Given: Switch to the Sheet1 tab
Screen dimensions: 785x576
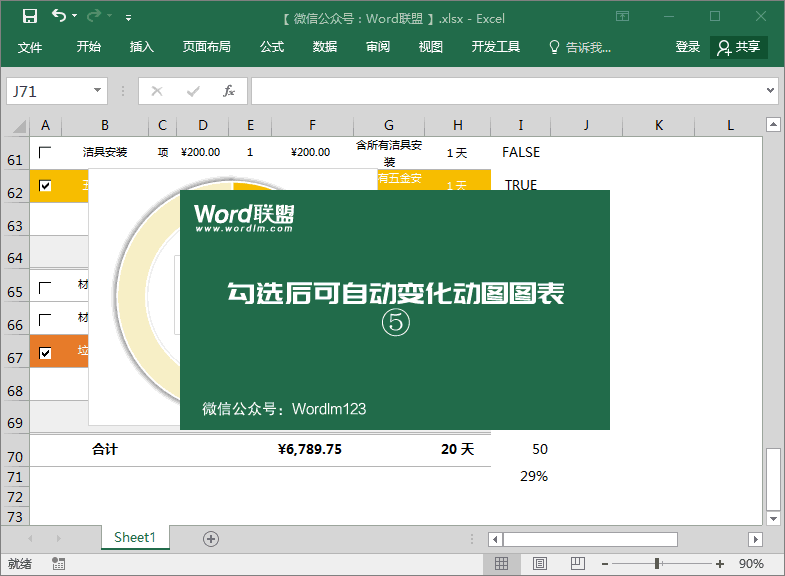Looking at the screenshot, I should 135,537.
